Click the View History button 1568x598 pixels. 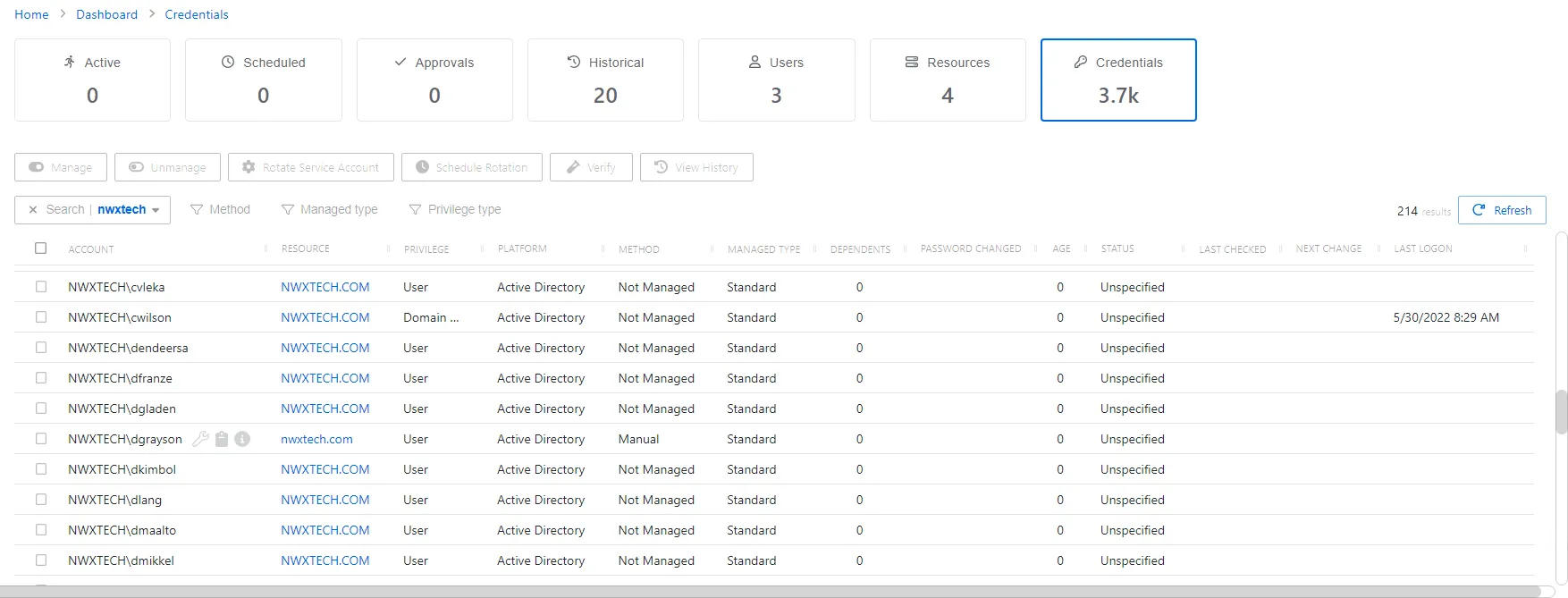click(696, 167)
